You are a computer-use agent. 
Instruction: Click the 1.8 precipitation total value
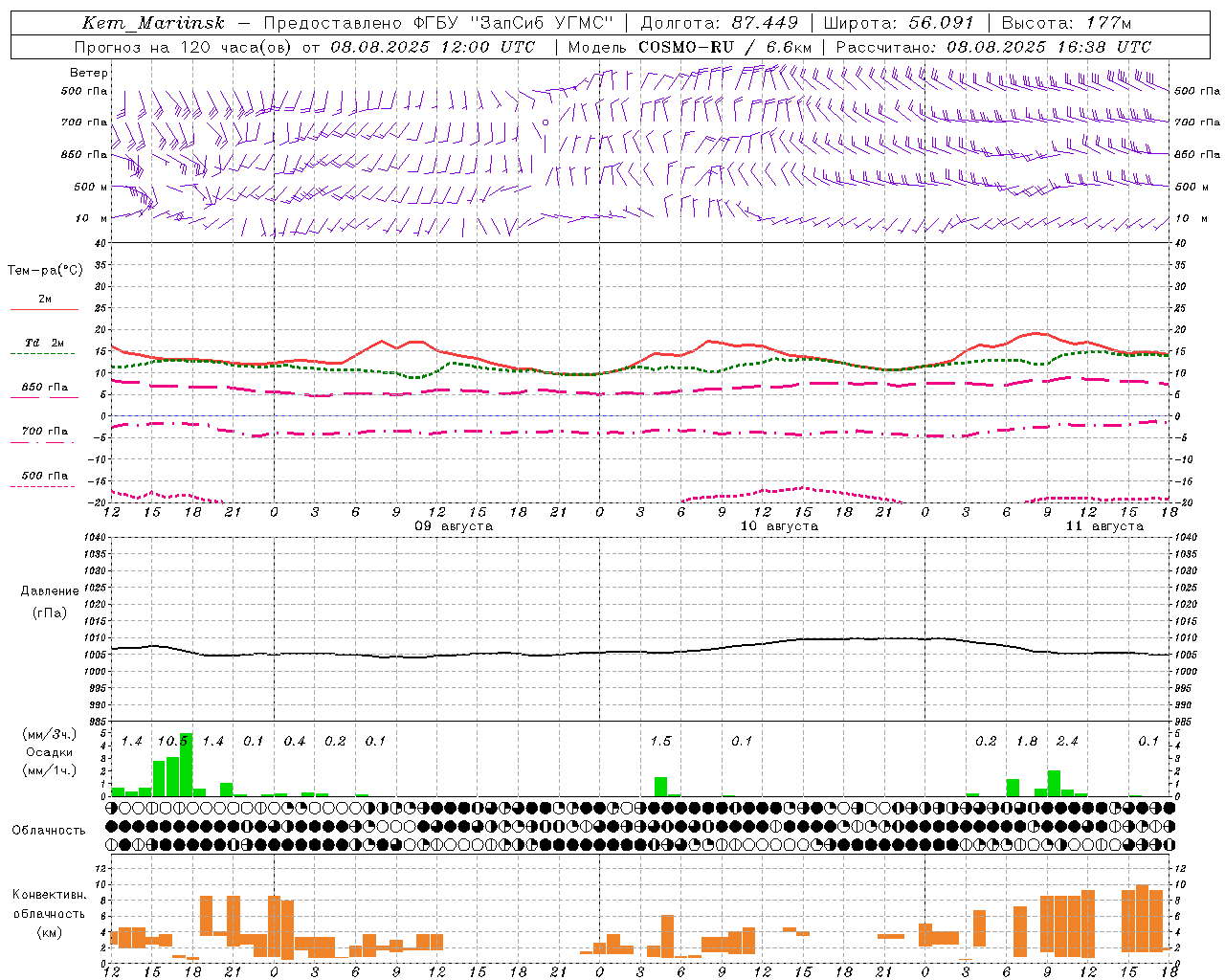(1027, 742)
